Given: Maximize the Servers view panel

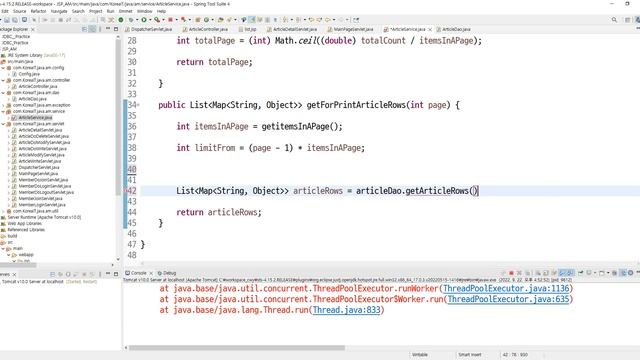Looking at the screenshot, I should (x=116, y=274).
